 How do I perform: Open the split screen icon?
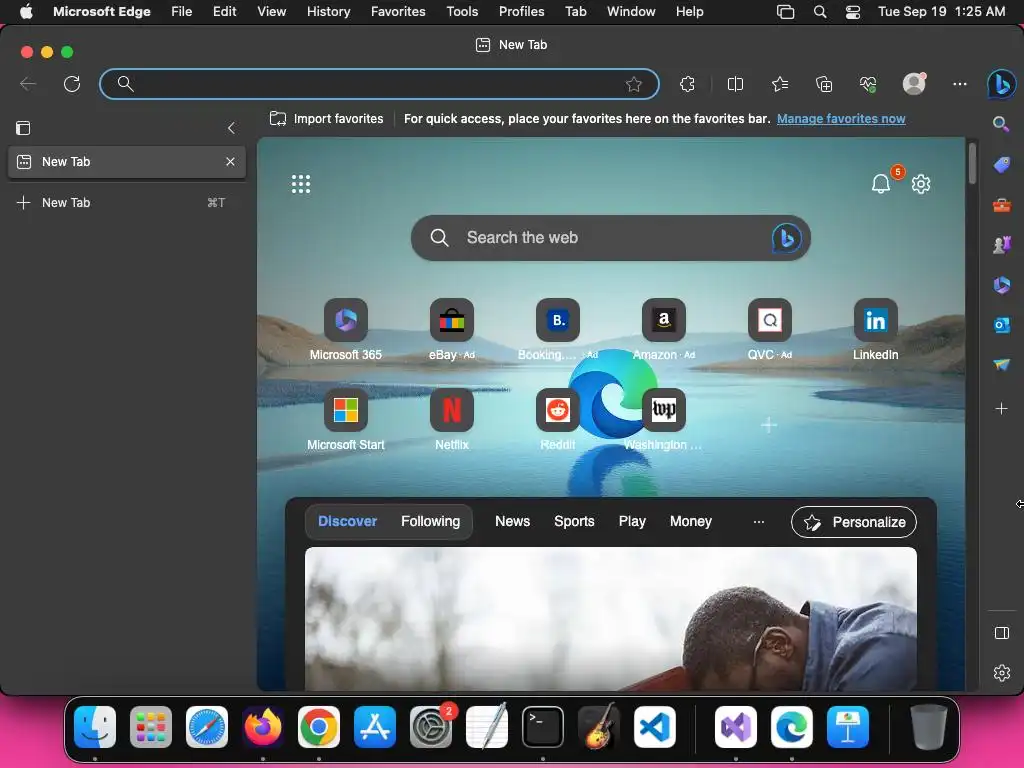pyautogui.click(x=735, y=84)
